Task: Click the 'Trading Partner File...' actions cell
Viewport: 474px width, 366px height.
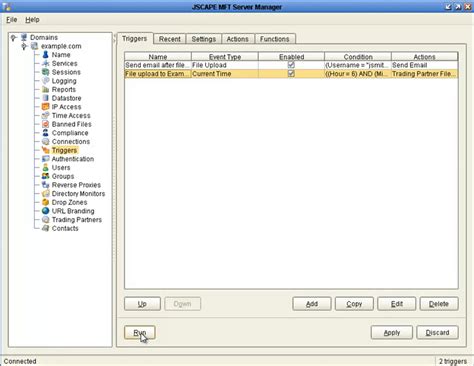Action: 425,74
